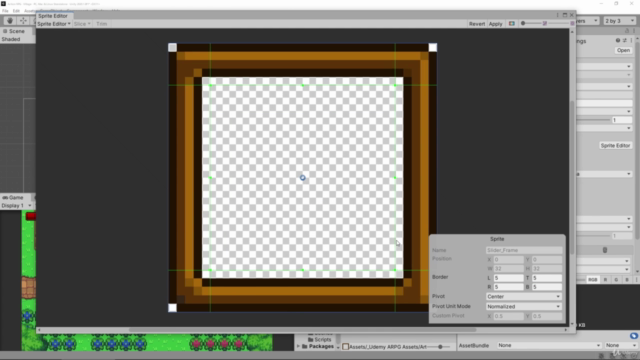Open AssetBundle variant dropdown on far right
Screen dimensions: 640x360
tap(620, 345)
